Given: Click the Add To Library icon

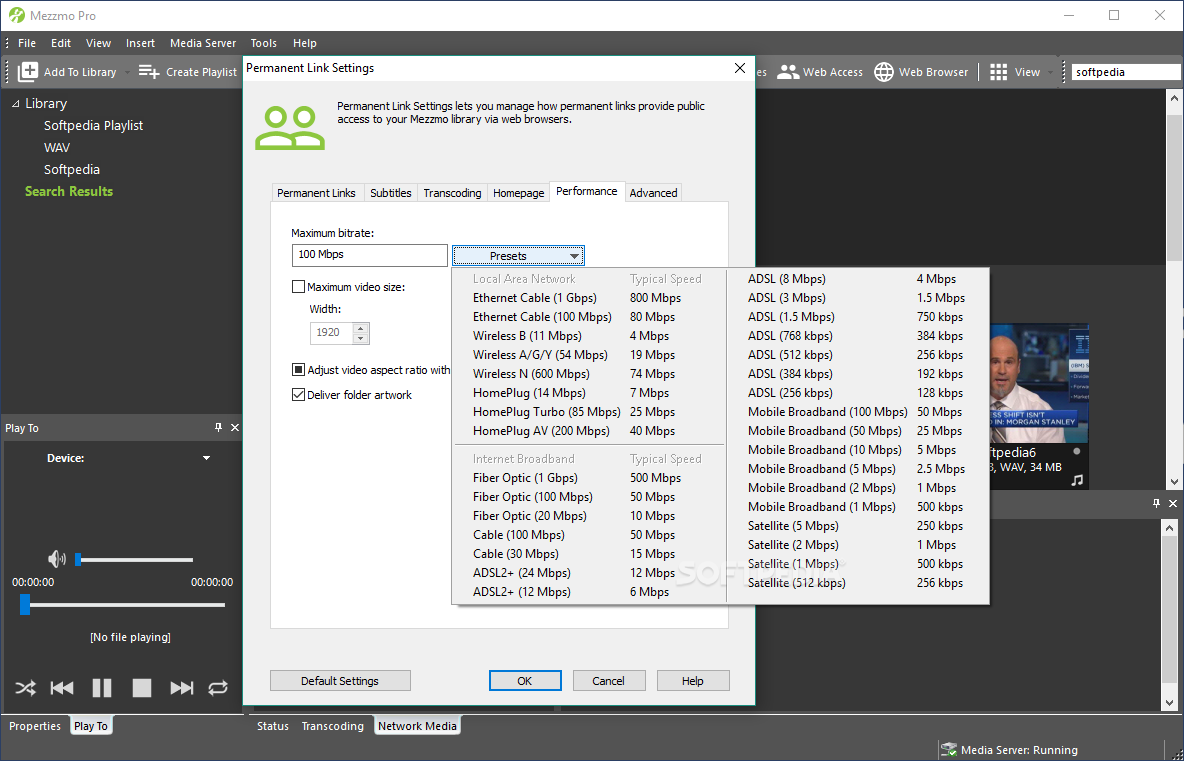Looking at the screenshot, I should tap(27, 72).
